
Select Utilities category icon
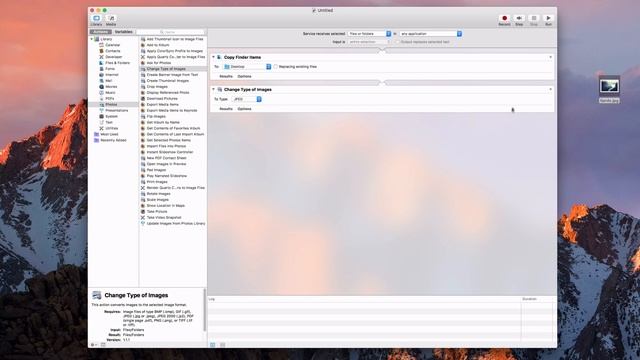(102, 128)
